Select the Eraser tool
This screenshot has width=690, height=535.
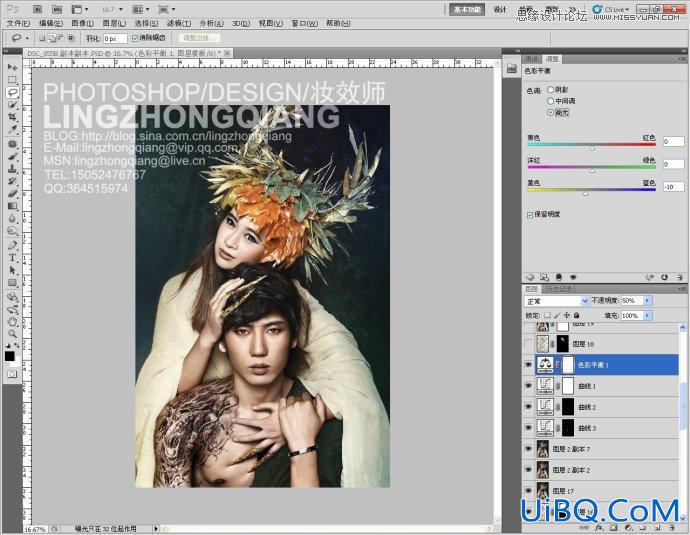[12, 194]
